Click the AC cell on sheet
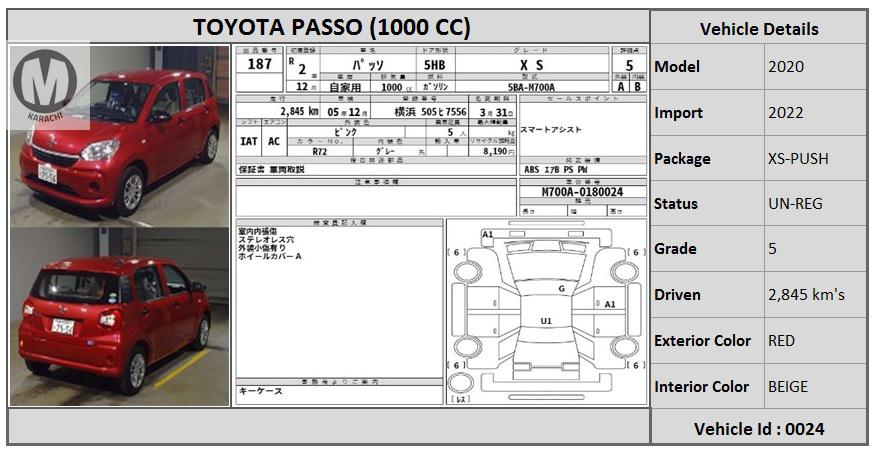Viewport: 877px width, 456px height. coord(274,142)
